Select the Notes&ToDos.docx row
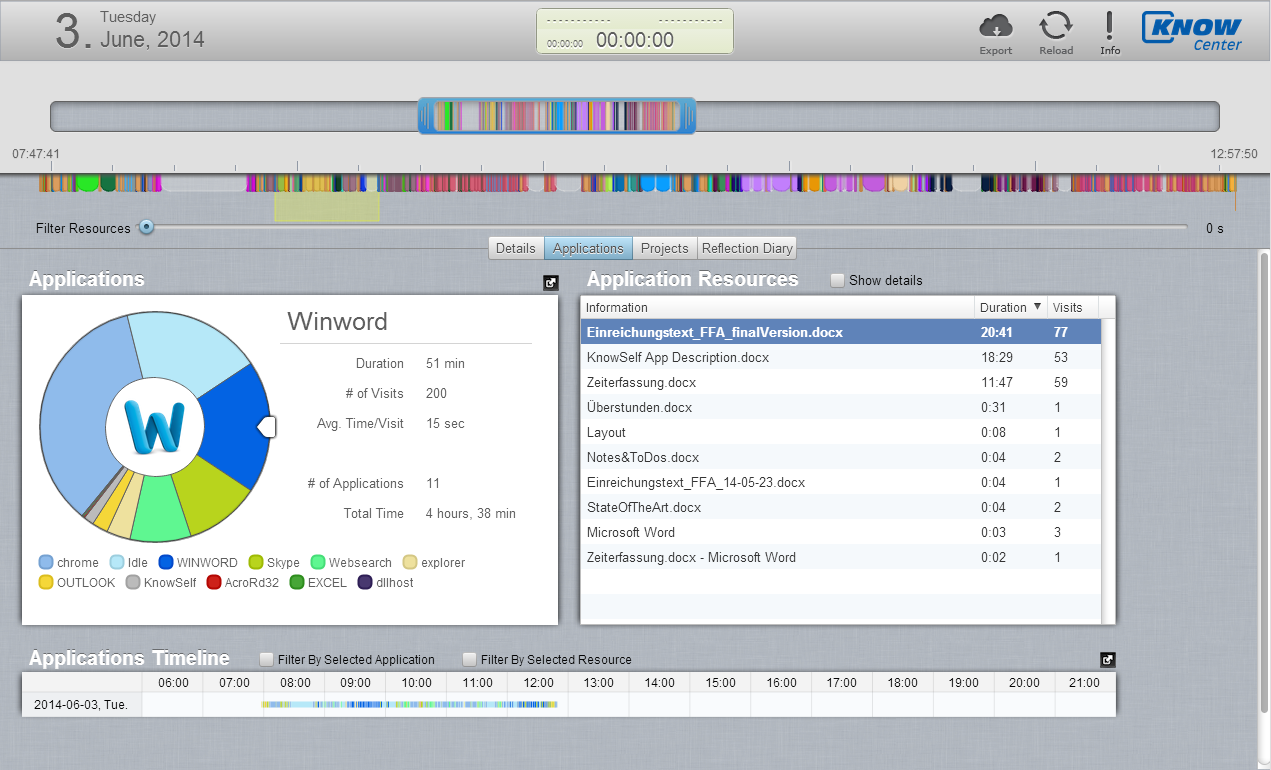This screenshot has width=1271, height=770. [x=841, y=457]
